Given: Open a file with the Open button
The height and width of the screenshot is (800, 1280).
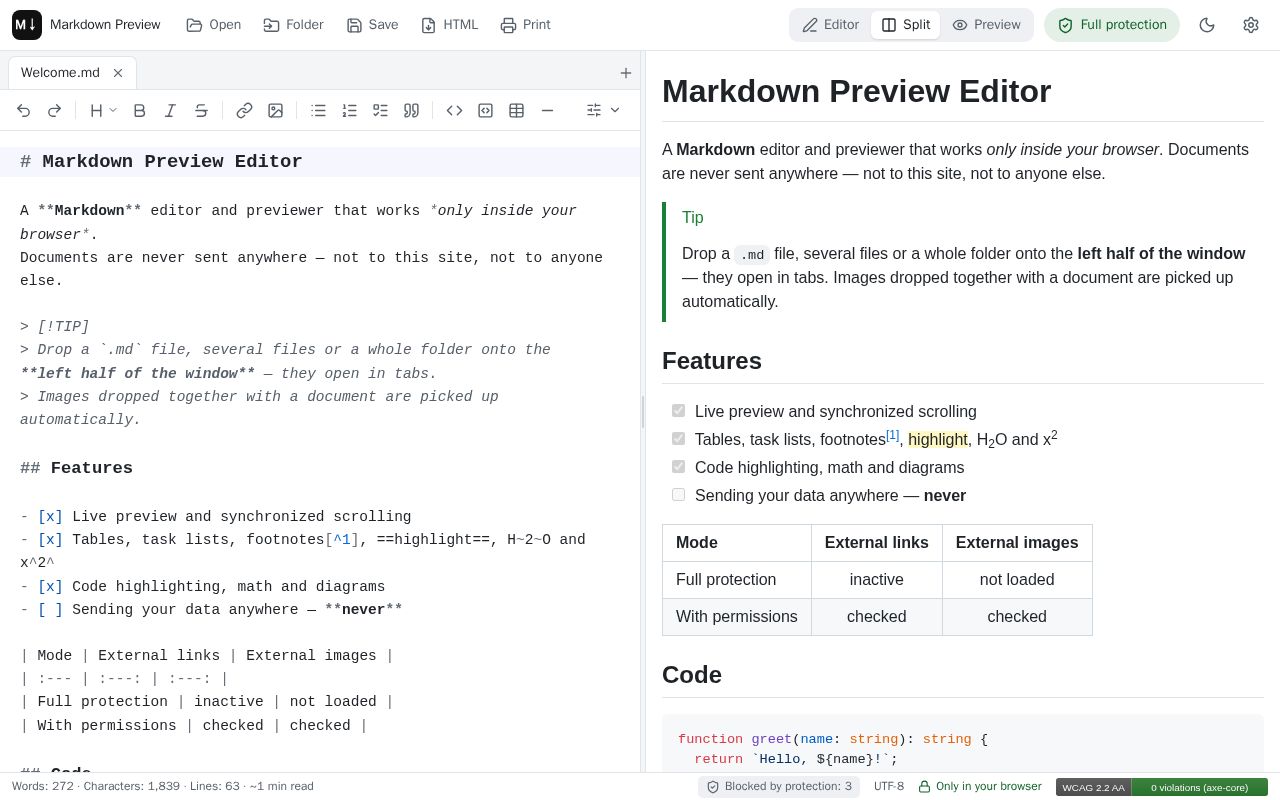Looking at the screenshot, I should coord(214,25).
